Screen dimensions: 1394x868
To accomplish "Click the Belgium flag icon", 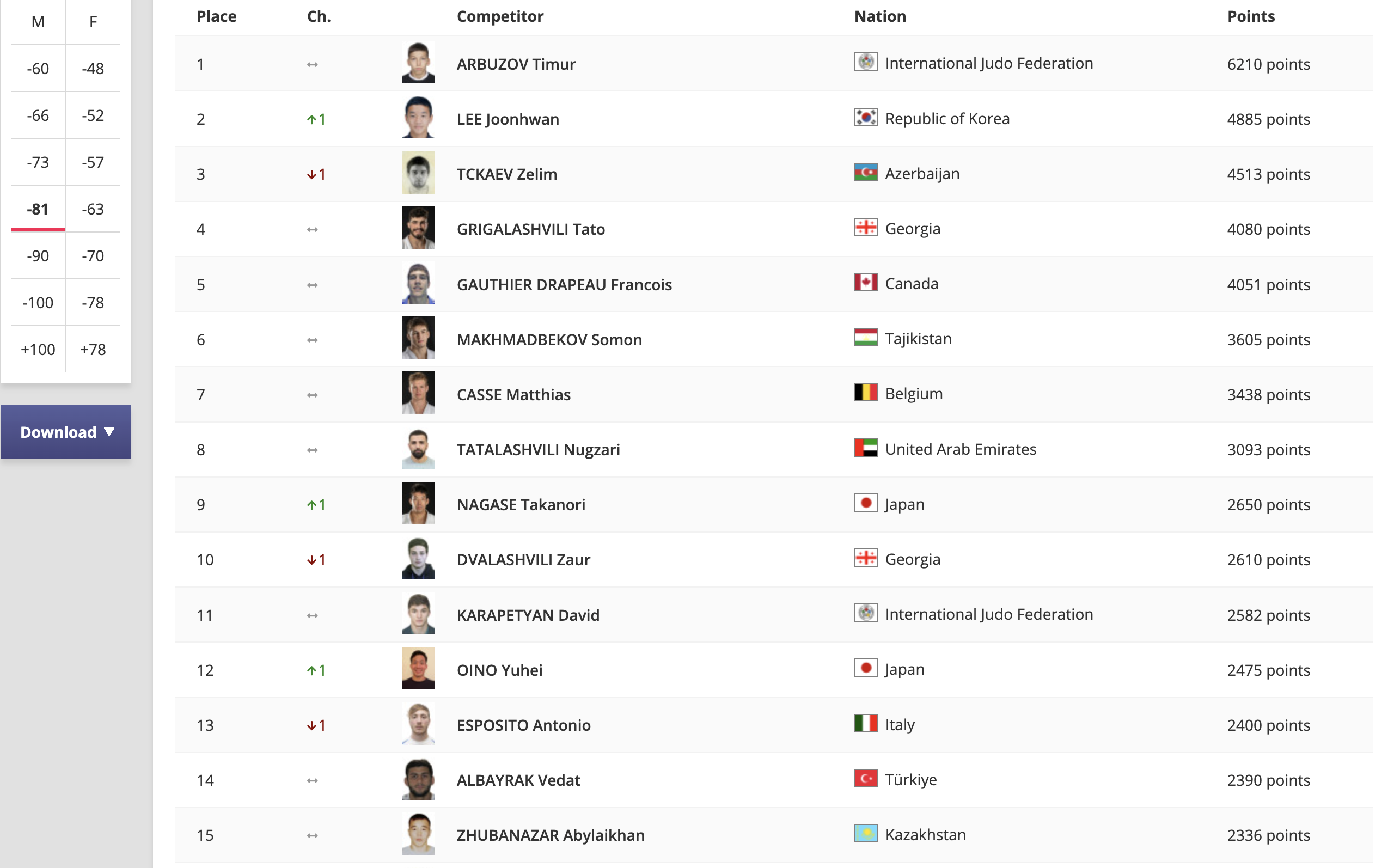I will click(x=865, y=393).
